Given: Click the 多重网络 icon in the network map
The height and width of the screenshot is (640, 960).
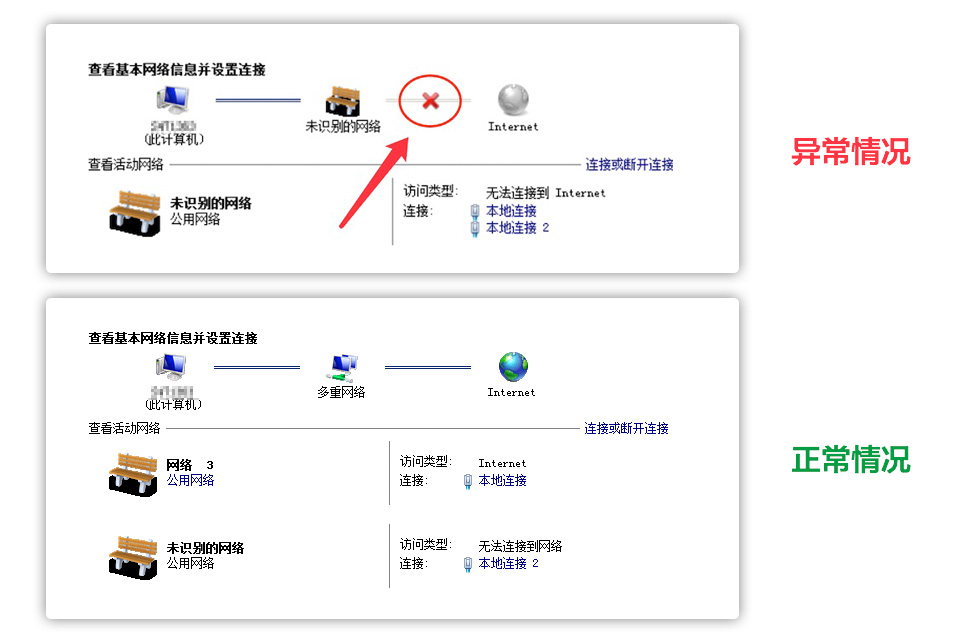Looking at the screenshot, I should coord(342,367).
